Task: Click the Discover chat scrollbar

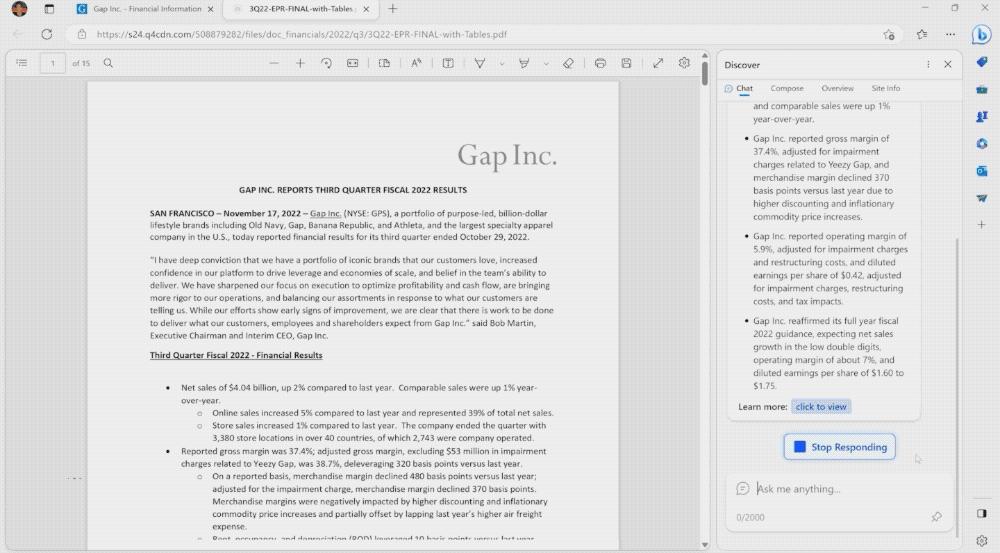Action: (957, 389)
